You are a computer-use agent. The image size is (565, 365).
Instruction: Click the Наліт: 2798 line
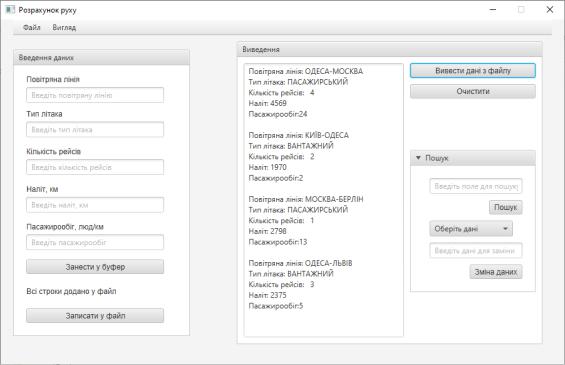point(268,231)
